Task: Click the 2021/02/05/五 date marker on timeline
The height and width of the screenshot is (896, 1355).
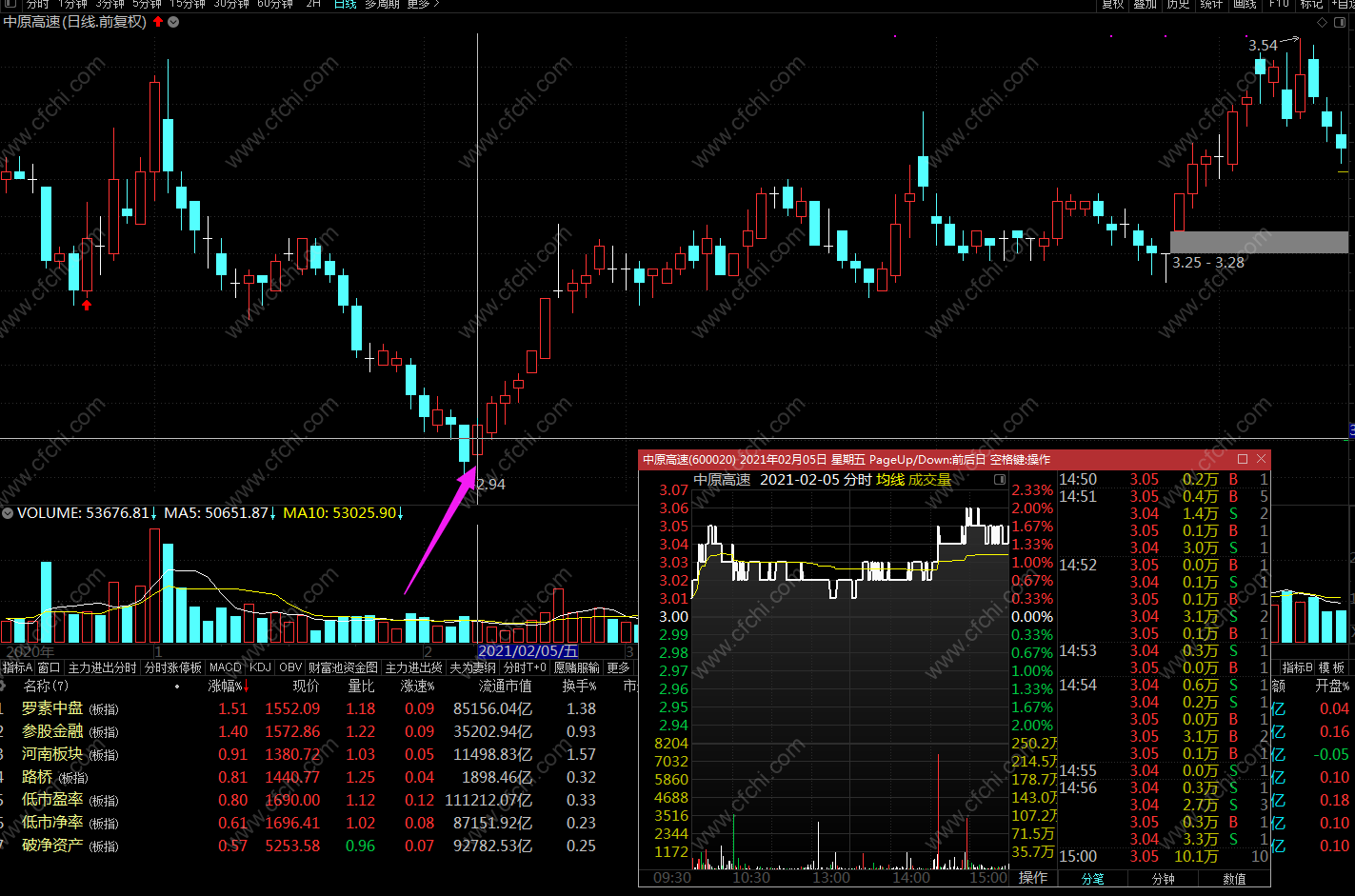Action: (x=528, y=651)
